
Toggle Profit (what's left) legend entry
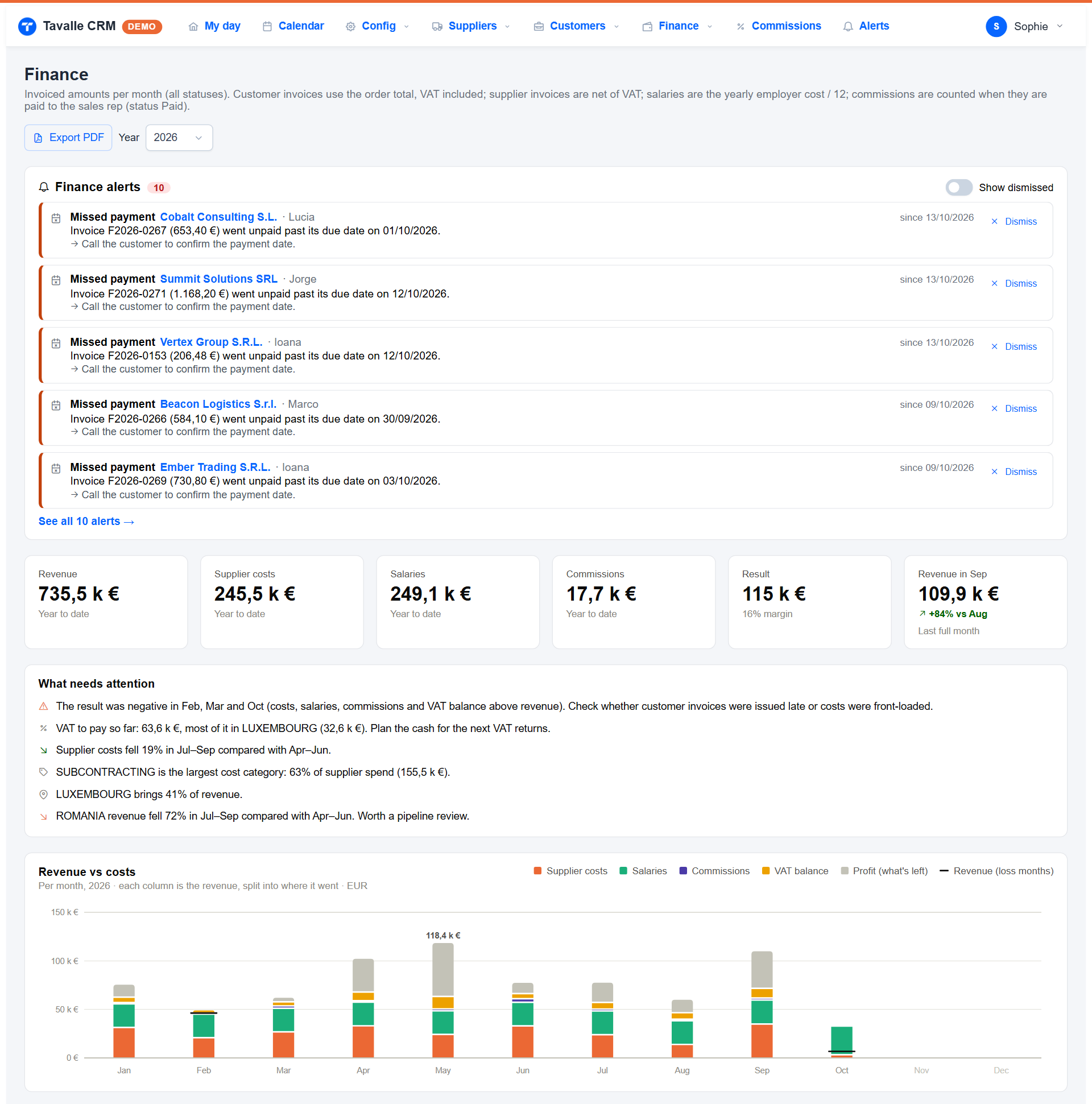pyautogui.click(x=883, y=871)
